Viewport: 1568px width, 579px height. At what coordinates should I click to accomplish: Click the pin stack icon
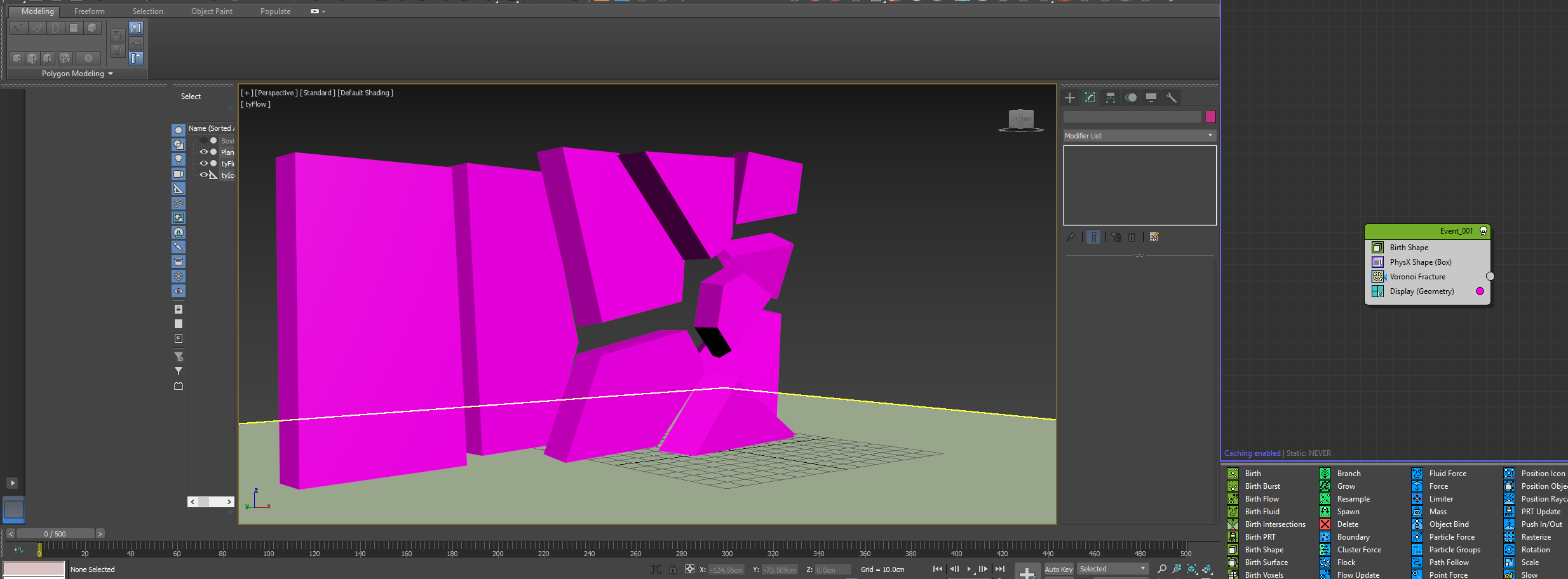tap(1071, 237)
